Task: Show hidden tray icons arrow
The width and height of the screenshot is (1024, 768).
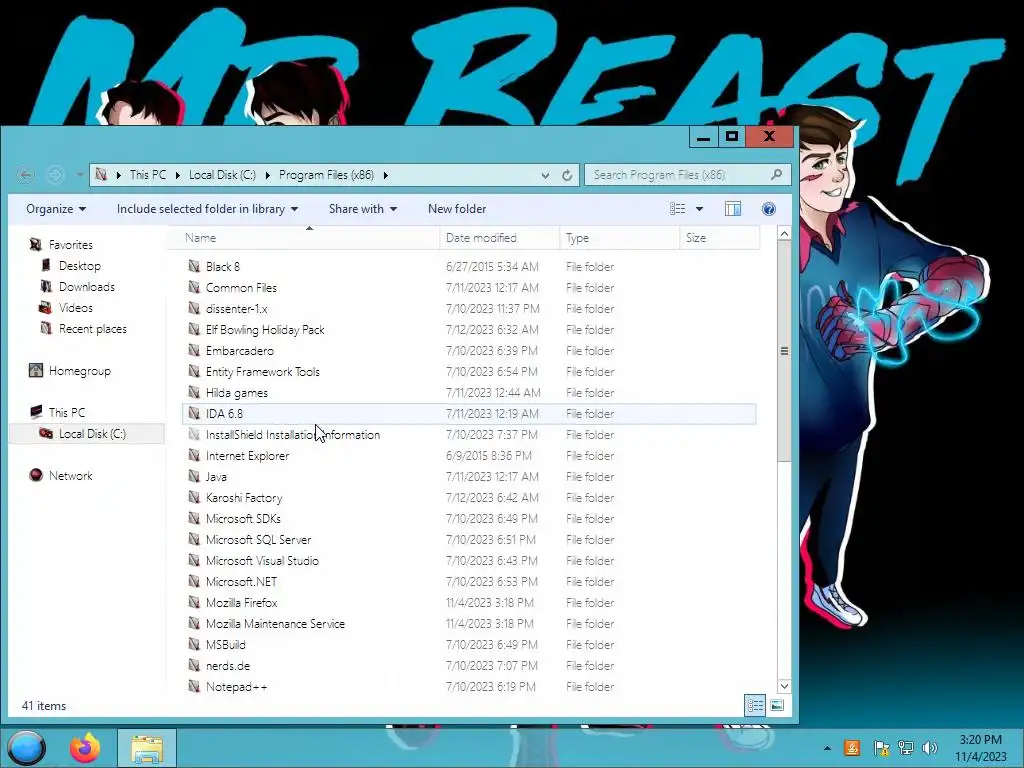Action: (x=827, y=748)
